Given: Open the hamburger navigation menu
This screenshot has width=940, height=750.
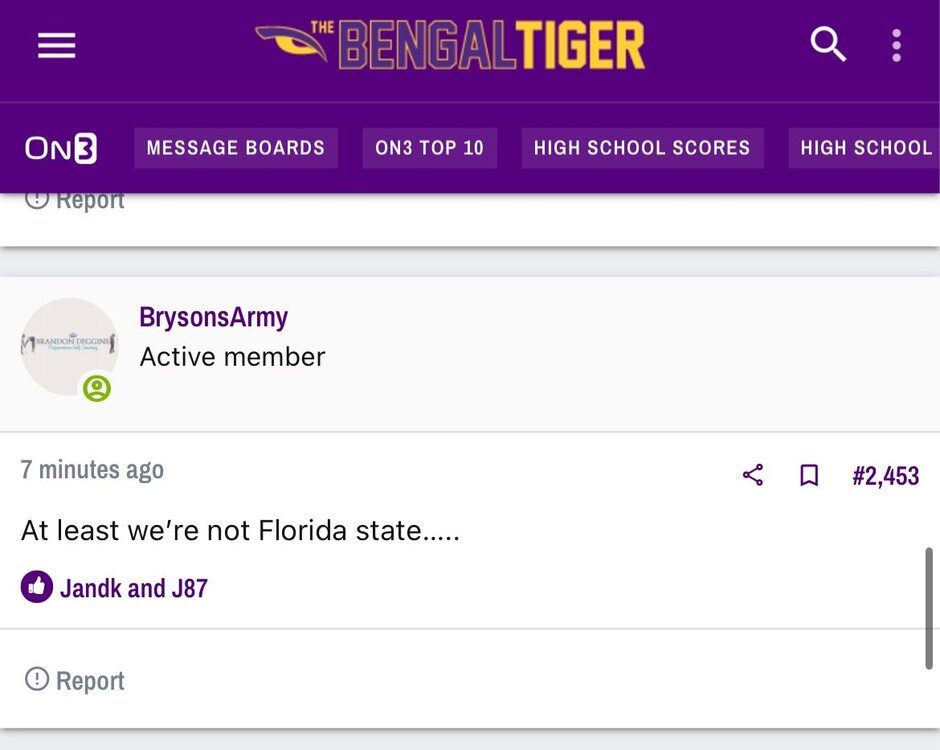Looking at the screenshot, I should 57,45.
